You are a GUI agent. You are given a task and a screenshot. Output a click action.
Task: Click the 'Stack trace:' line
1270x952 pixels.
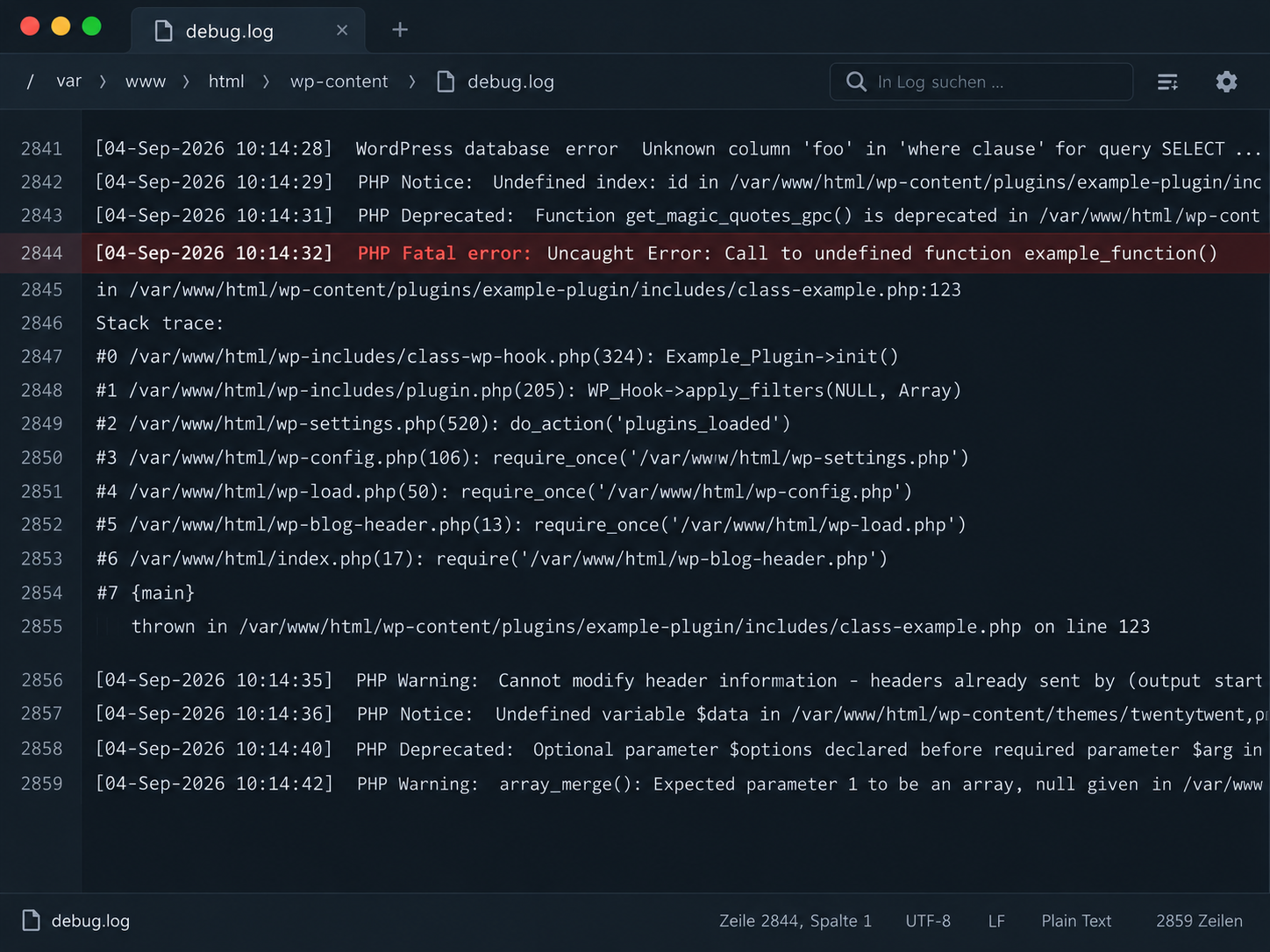[x=160, y=323]
